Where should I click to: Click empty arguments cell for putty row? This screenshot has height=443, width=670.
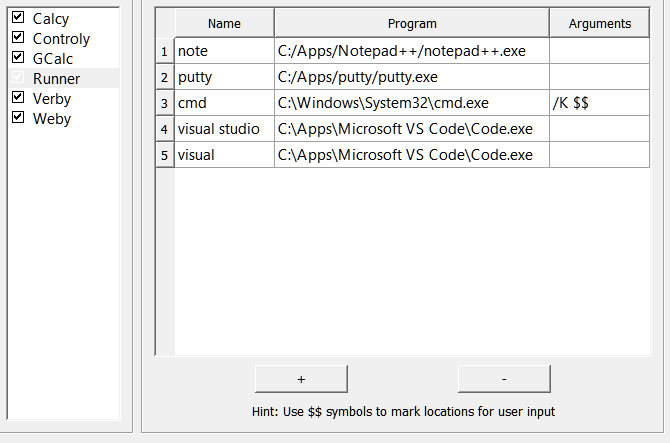point(599,77)
